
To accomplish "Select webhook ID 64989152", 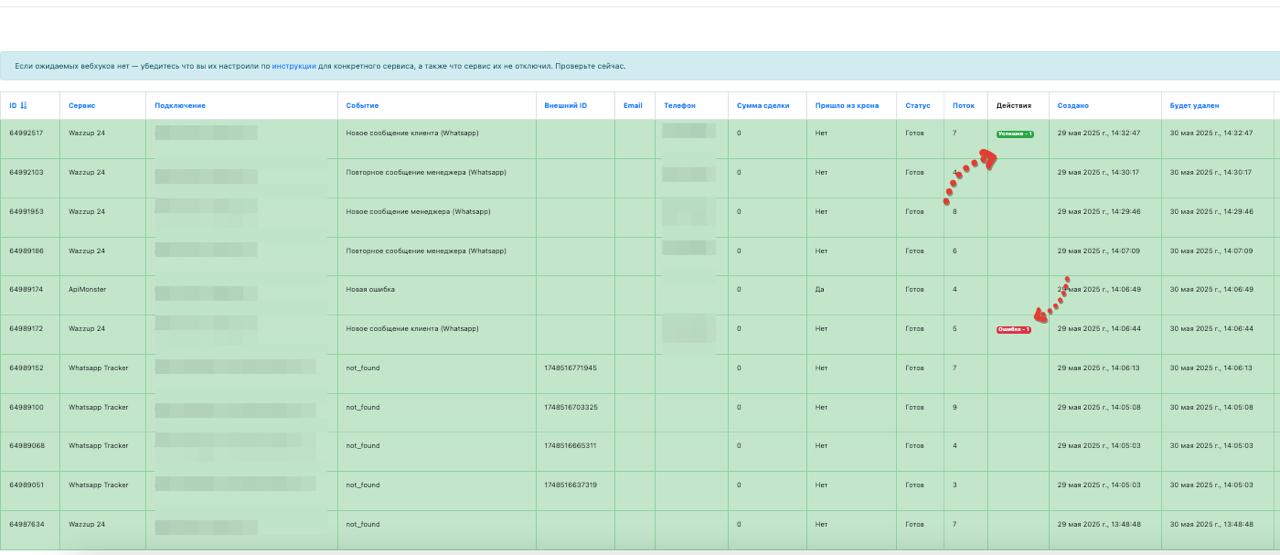I will [x=25, y=367].
